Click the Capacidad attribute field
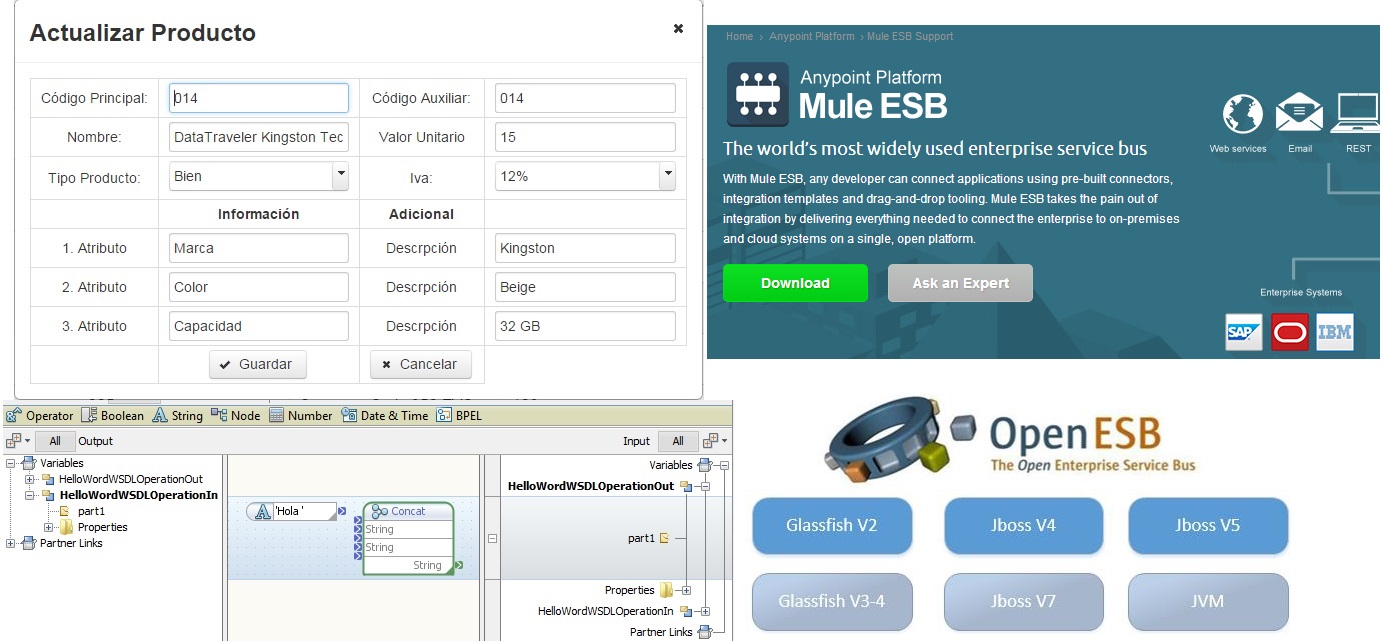 pos(259,326)
